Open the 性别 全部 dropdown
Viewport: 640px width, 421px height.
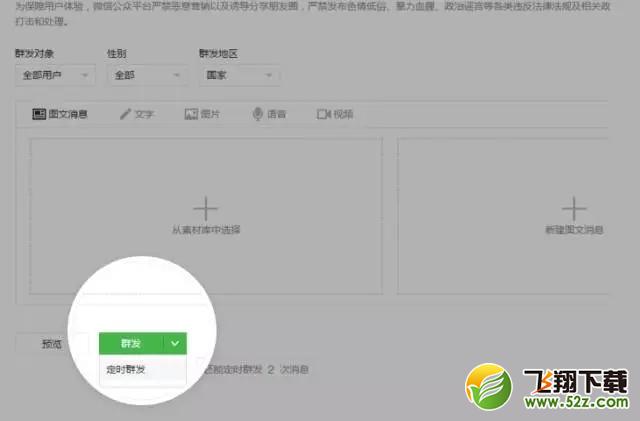click(147, 75)
